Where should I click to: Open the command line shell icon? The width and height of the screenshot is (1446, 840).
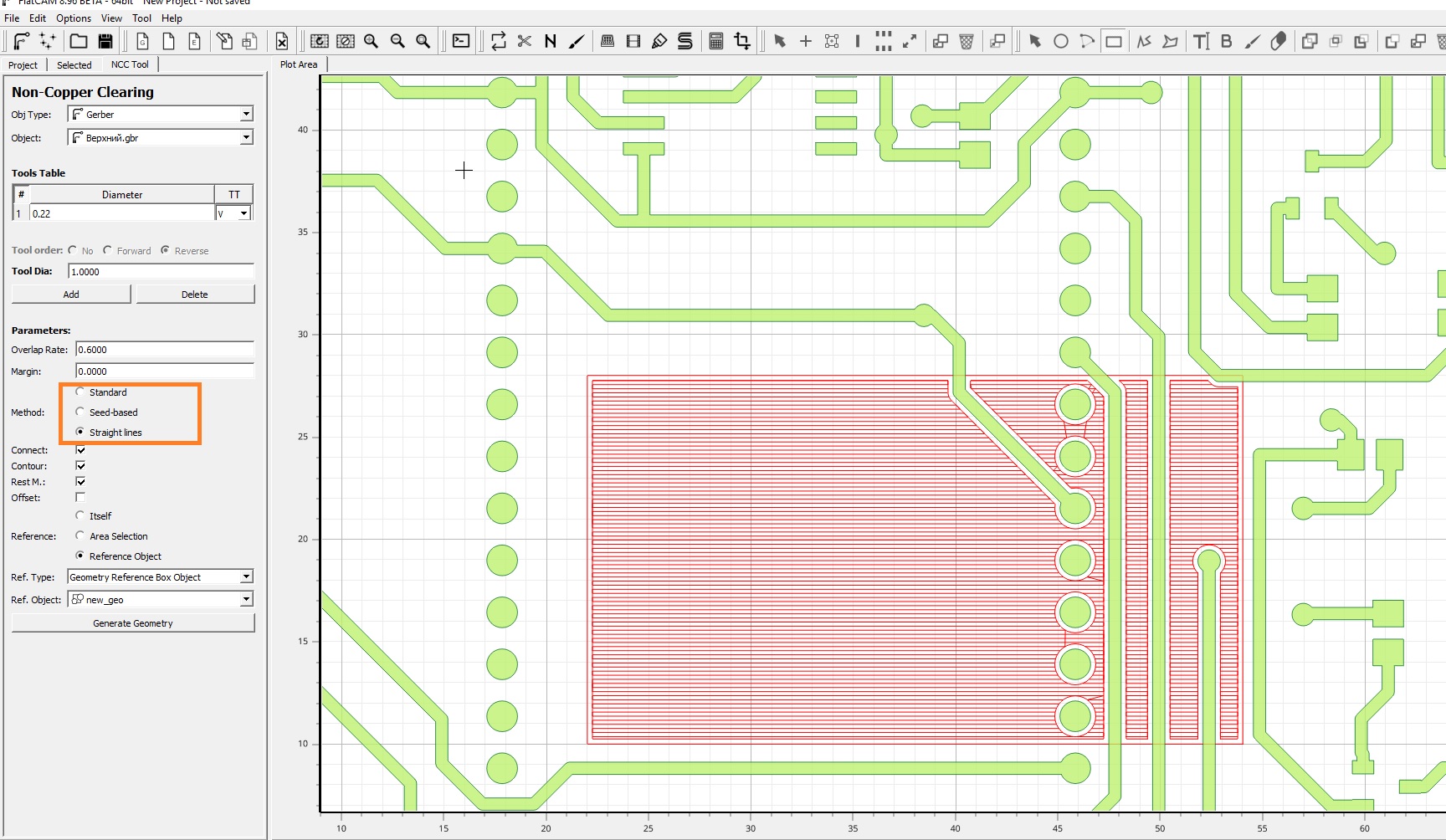(x=461, y=41)
